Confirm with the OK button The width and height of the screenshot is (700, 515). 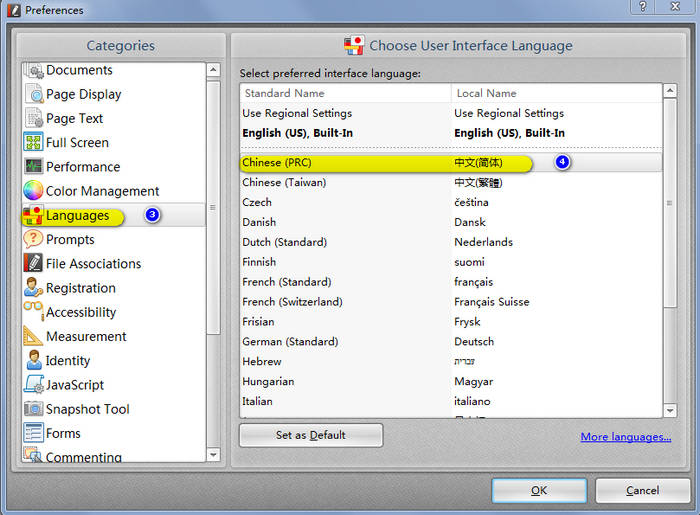[x=539, y=491]
